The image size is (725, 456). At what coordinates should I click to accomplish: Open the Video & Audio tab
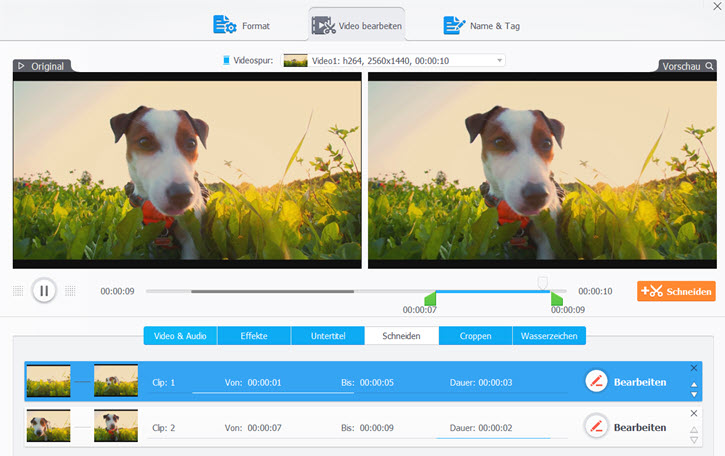[x=180, y=336]
